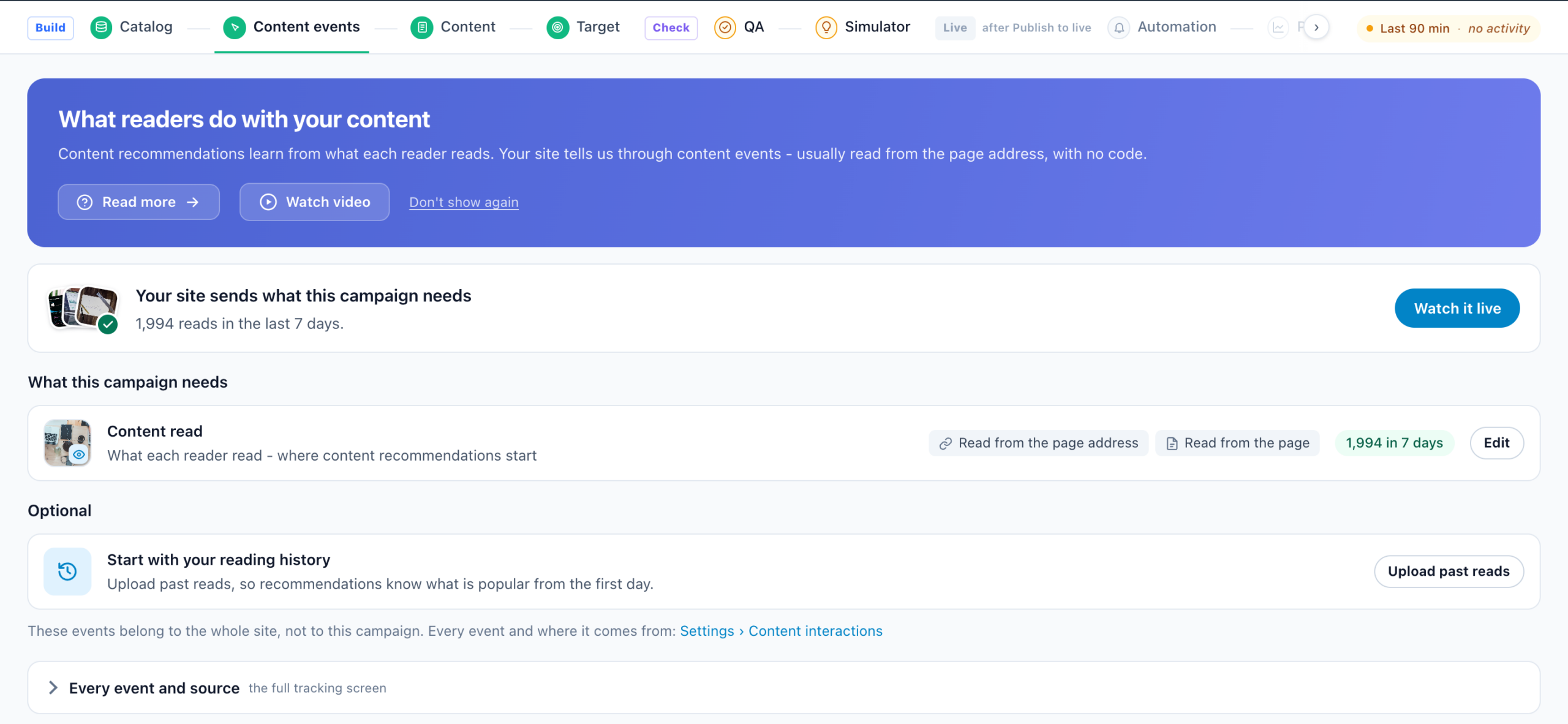Click the Live stage badge
This screenshot has width=1568, height=724.
(x=955, y=28)
